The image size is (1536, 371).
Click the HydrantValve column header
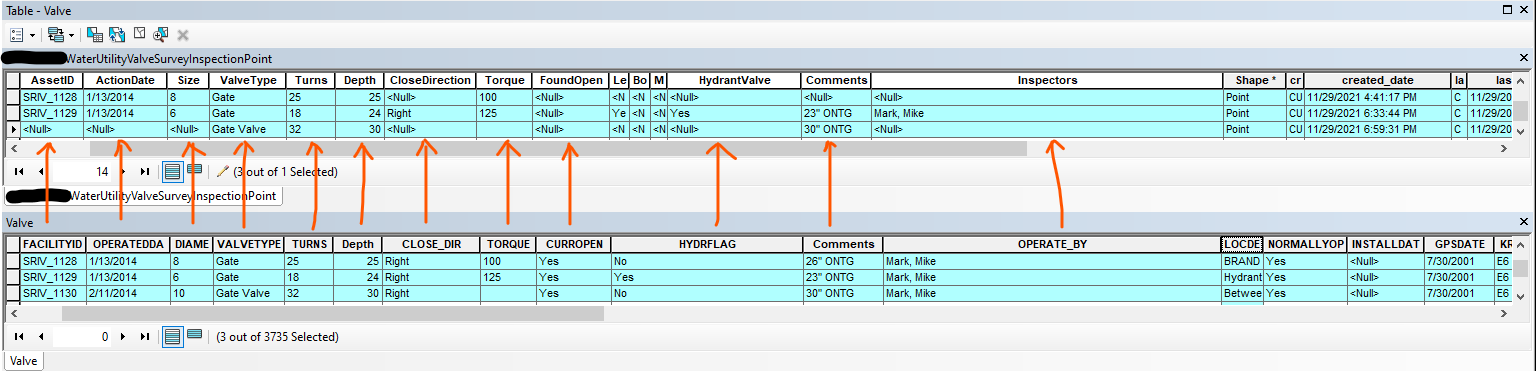coord(734,80)
